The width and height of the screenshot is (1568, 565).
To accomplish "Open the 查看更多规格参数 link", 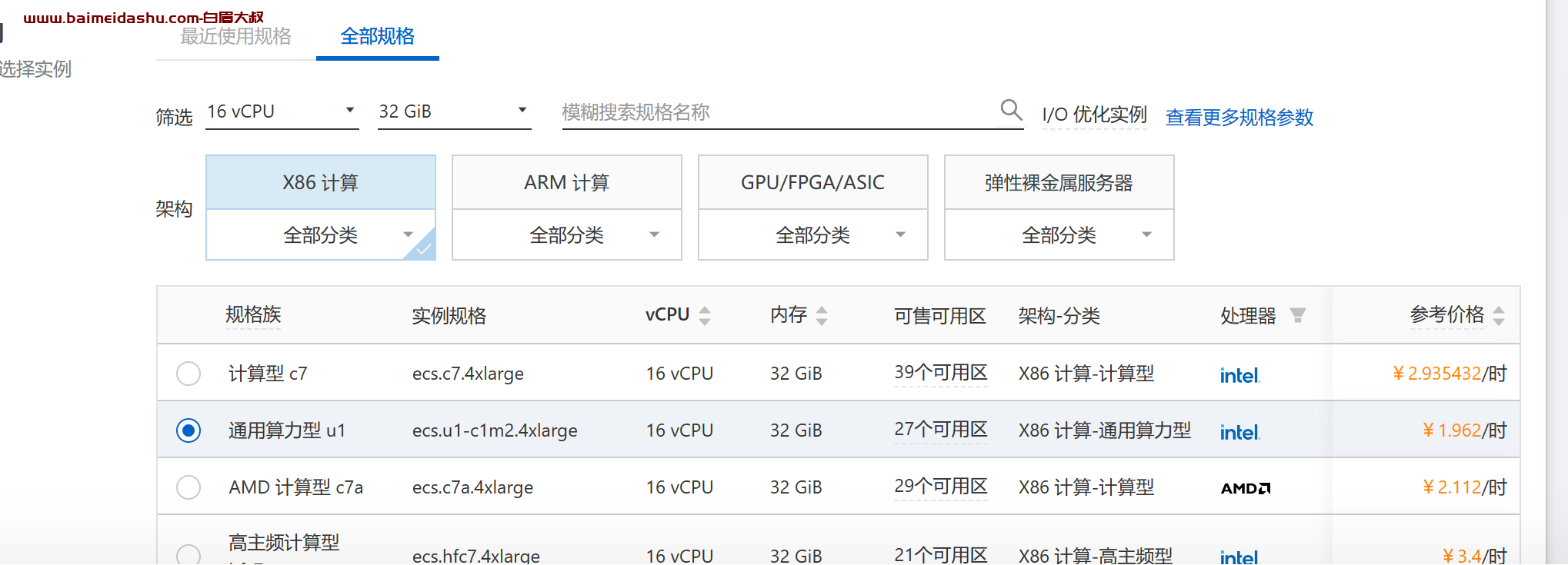I will [1239, 118].
